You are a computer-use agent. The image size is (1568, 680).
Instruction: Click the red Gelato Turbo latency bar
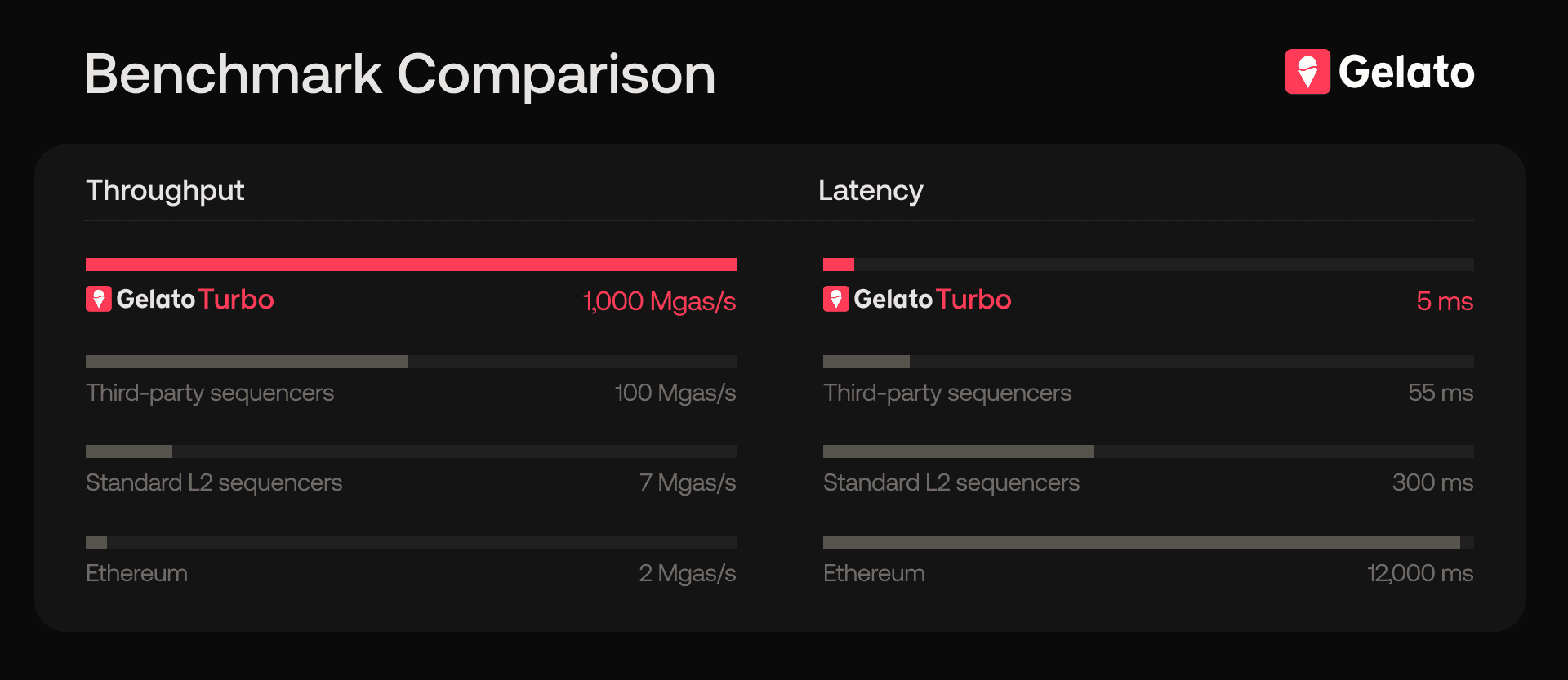[x=839, y=264]
